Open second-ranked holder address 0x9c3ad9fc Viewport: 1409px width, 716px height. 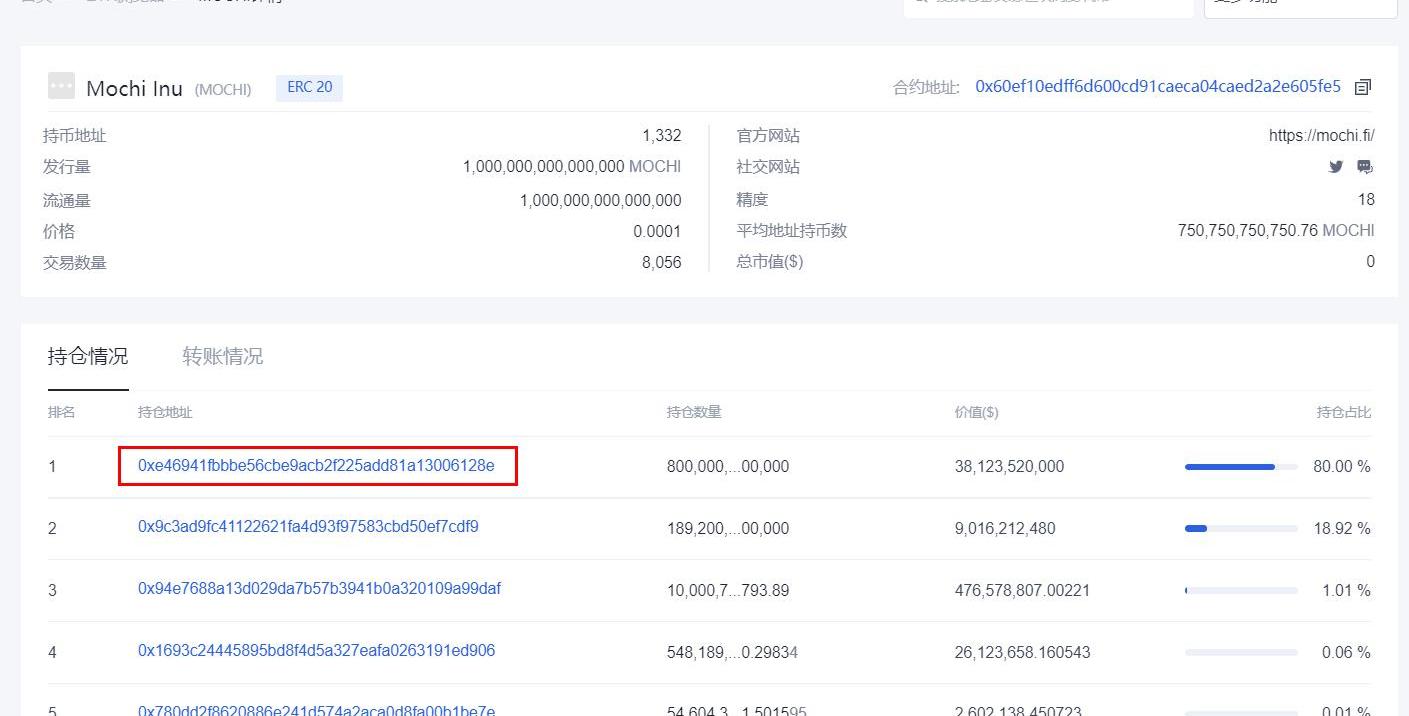[308, 527]
